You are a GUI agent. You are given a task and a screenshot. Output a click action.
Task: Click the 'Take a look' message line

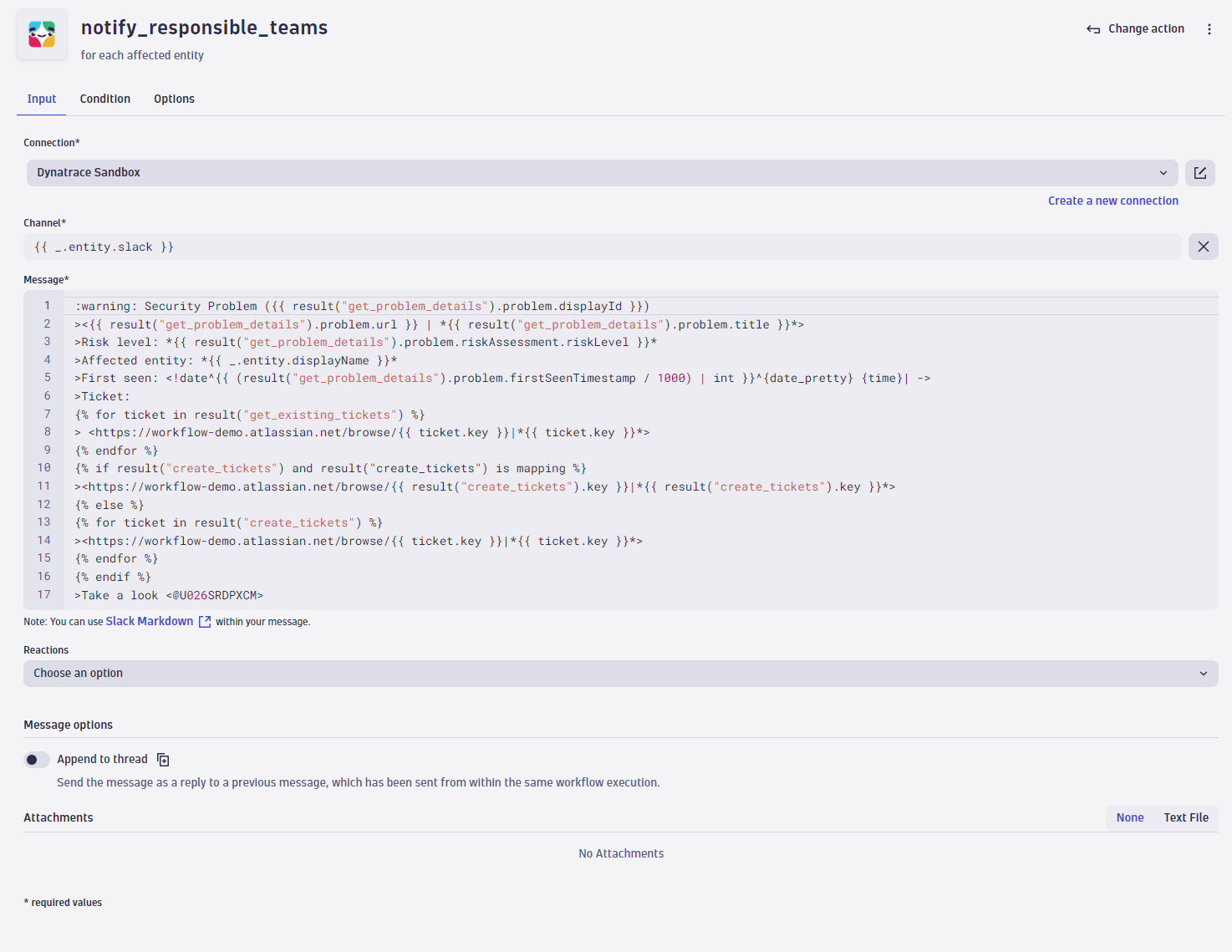coord(169,596)
